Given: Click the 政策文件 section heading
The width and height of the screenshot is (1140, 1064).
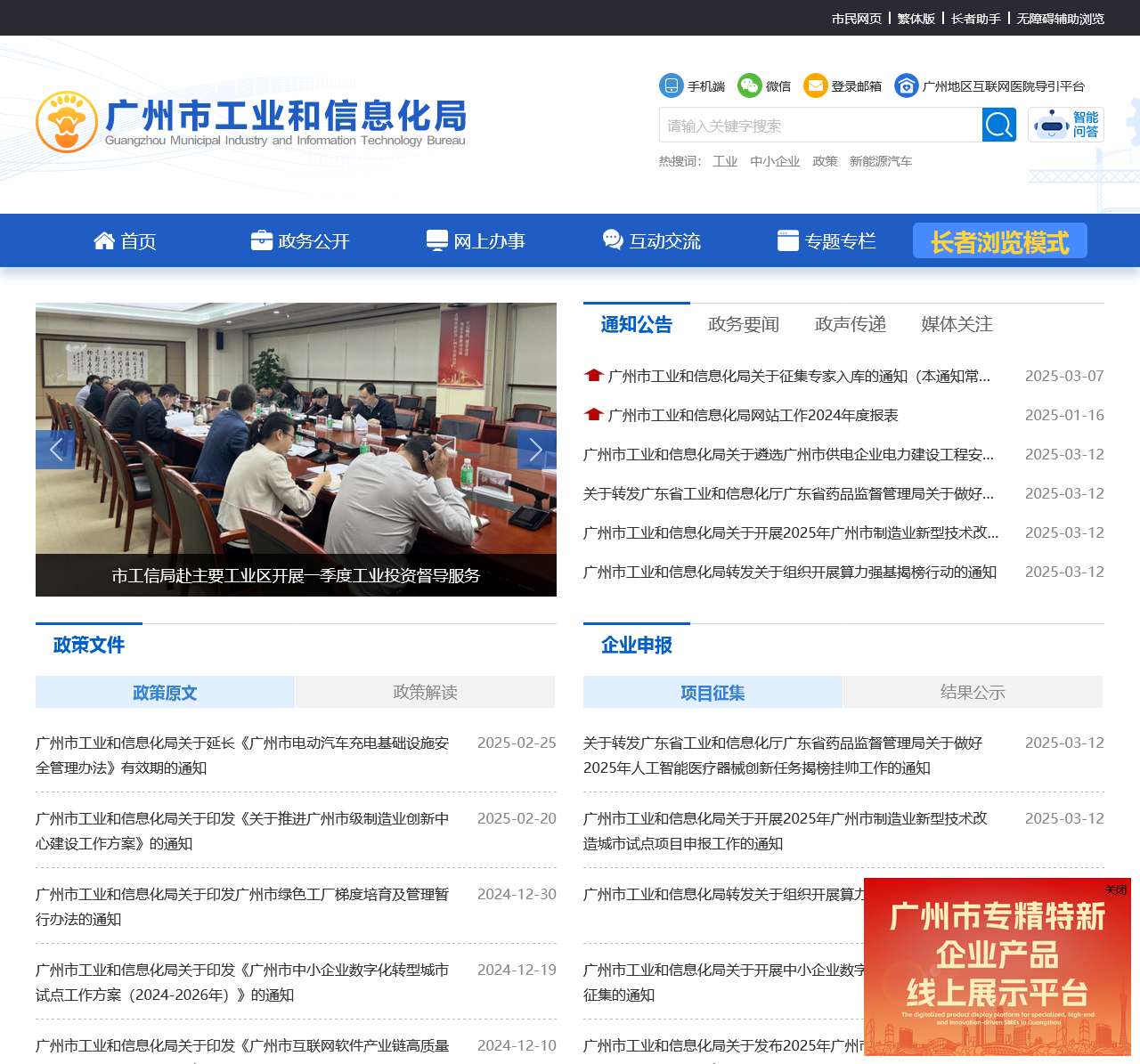Looking at the screenshot, I should pos(89,645).
